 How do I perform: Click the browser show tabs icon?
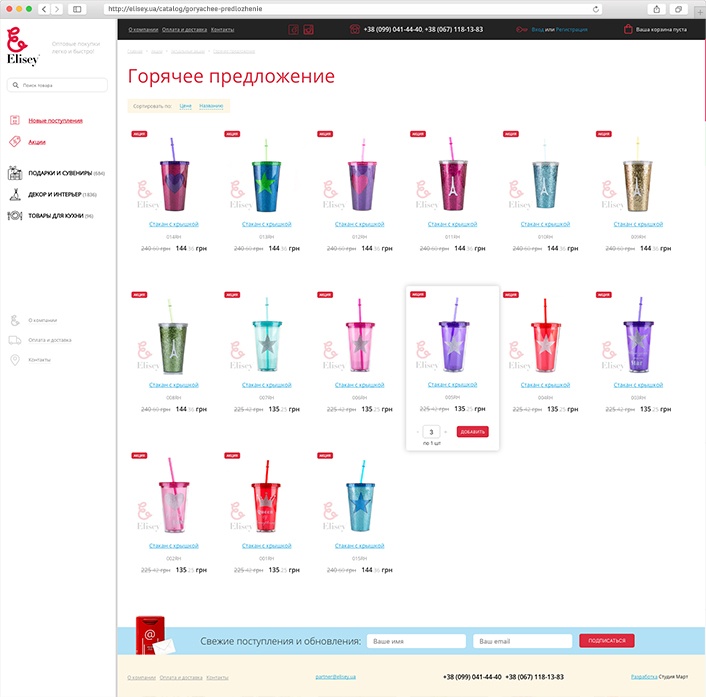678,9
